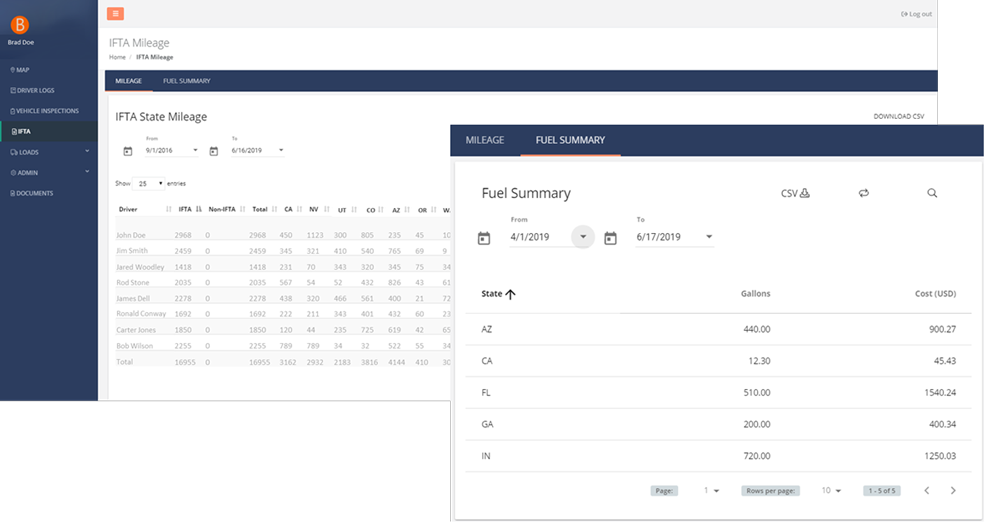Click the Log out link
The width and height of the screenshot is (1000, 522).
[916, 13]
